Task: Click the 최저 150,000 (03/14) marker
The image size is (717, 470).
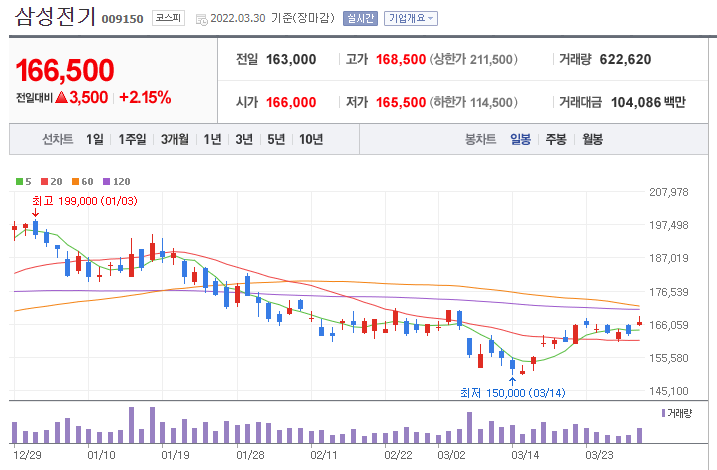Action: coord(513,393)
